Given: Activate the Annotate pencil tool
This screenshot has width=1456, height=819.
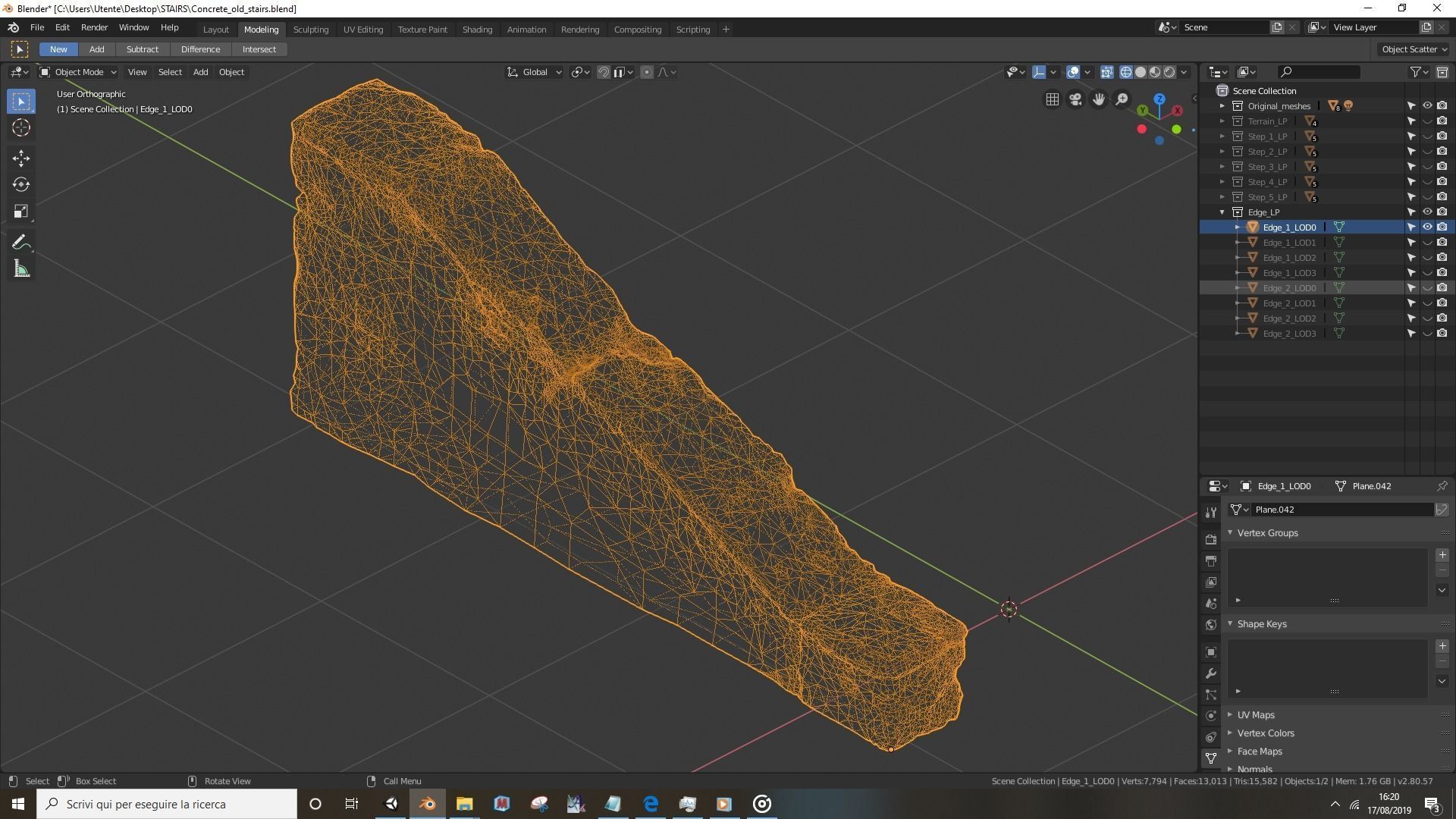Looking at the screenshot, I should (x=21, y=243).
